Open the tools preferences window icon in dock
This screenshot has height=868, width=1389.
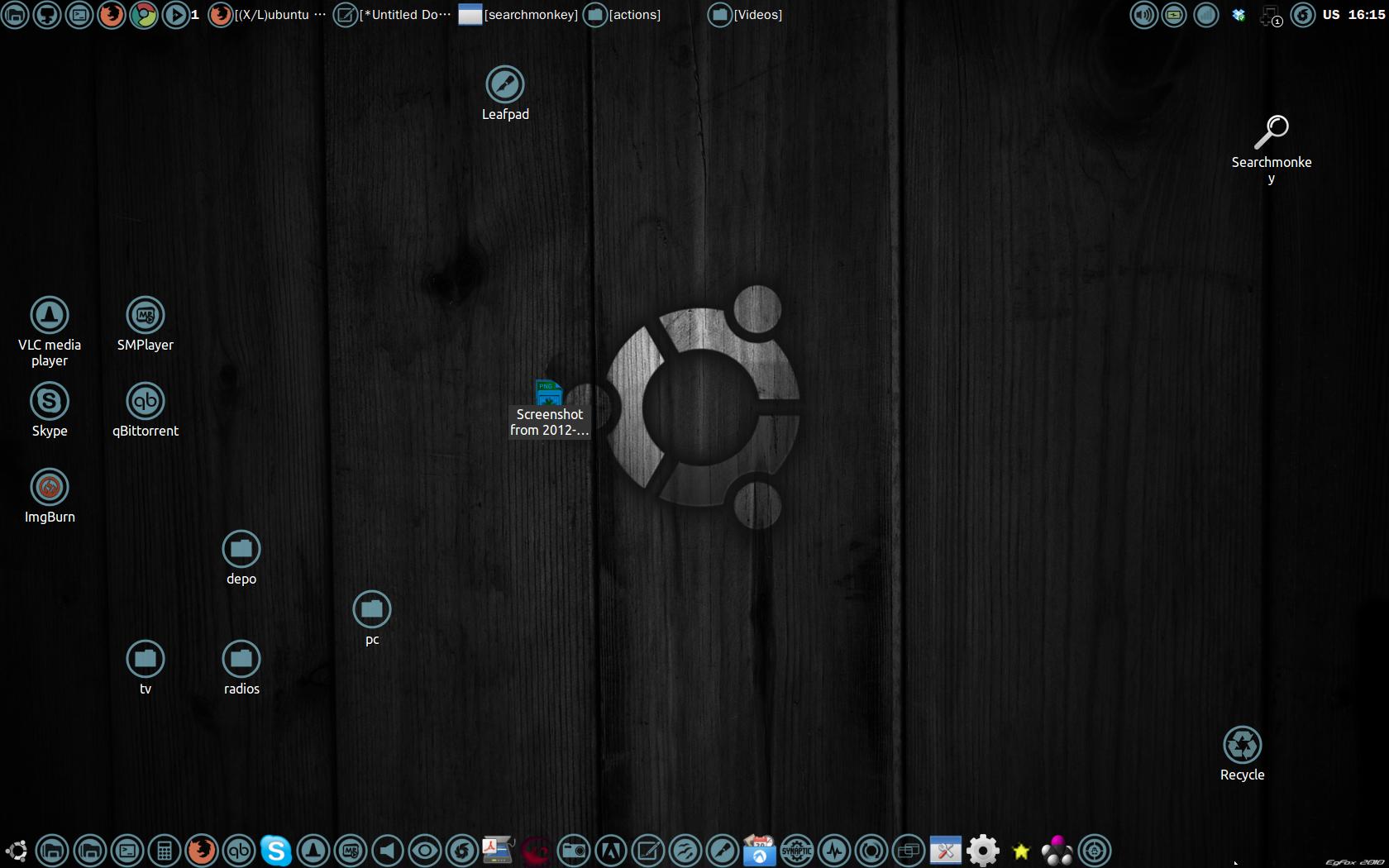tap(945, 851)
